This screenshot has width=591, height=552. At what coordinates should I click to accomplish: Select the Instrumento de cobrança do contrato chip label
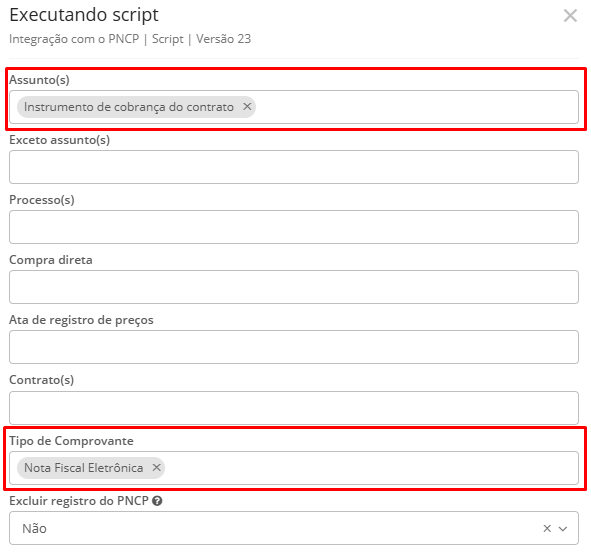(x=129, y=107)
